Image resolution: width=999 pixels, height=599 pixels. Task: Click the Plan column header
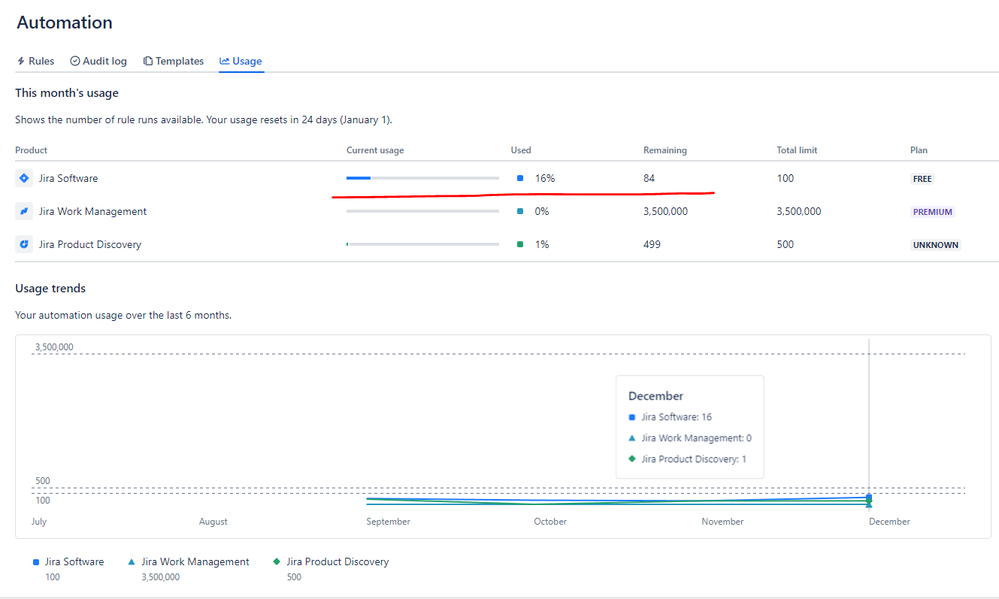(918, 150)
